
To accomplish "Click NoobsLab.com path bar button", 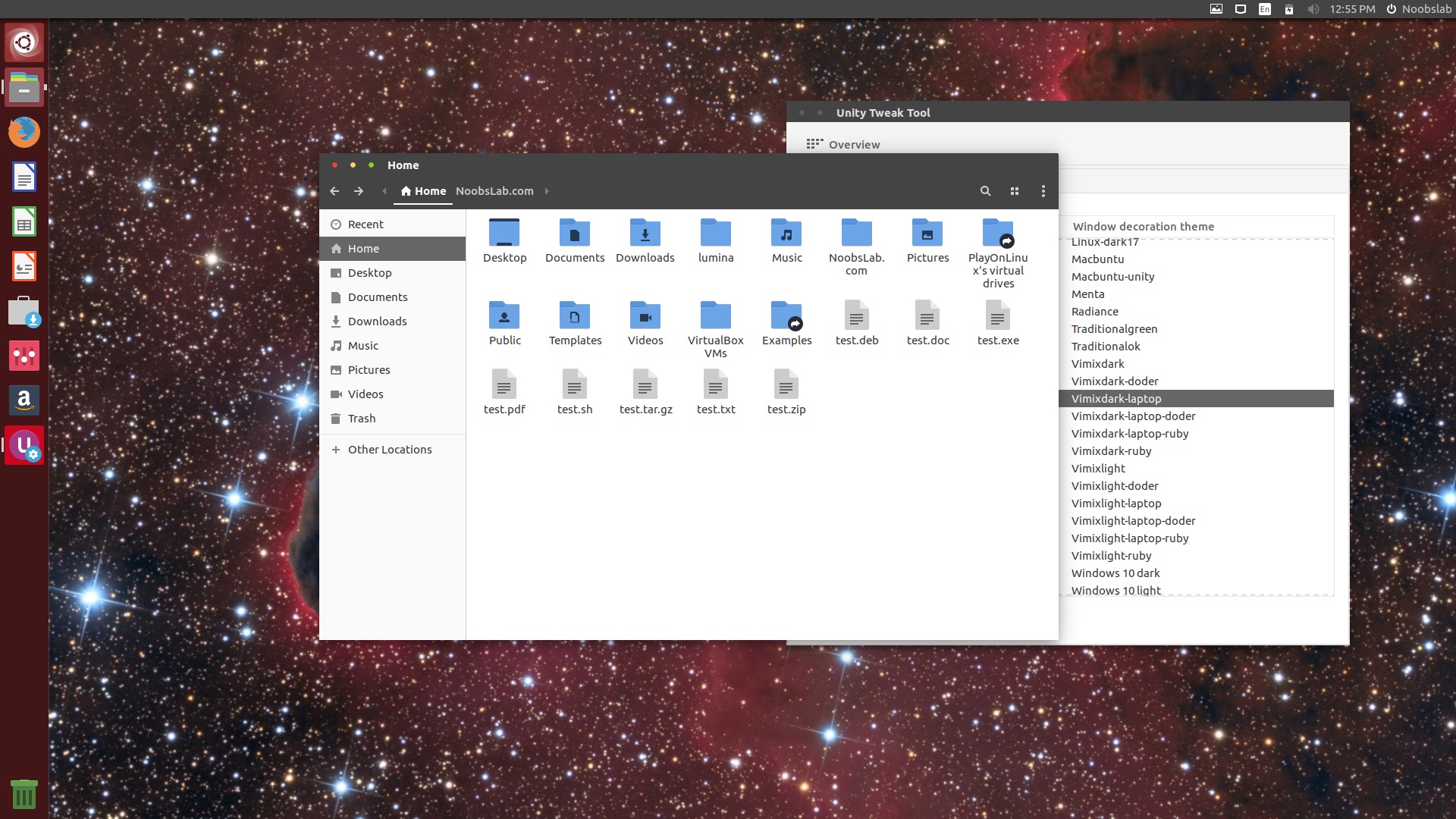I will [494, 191].
